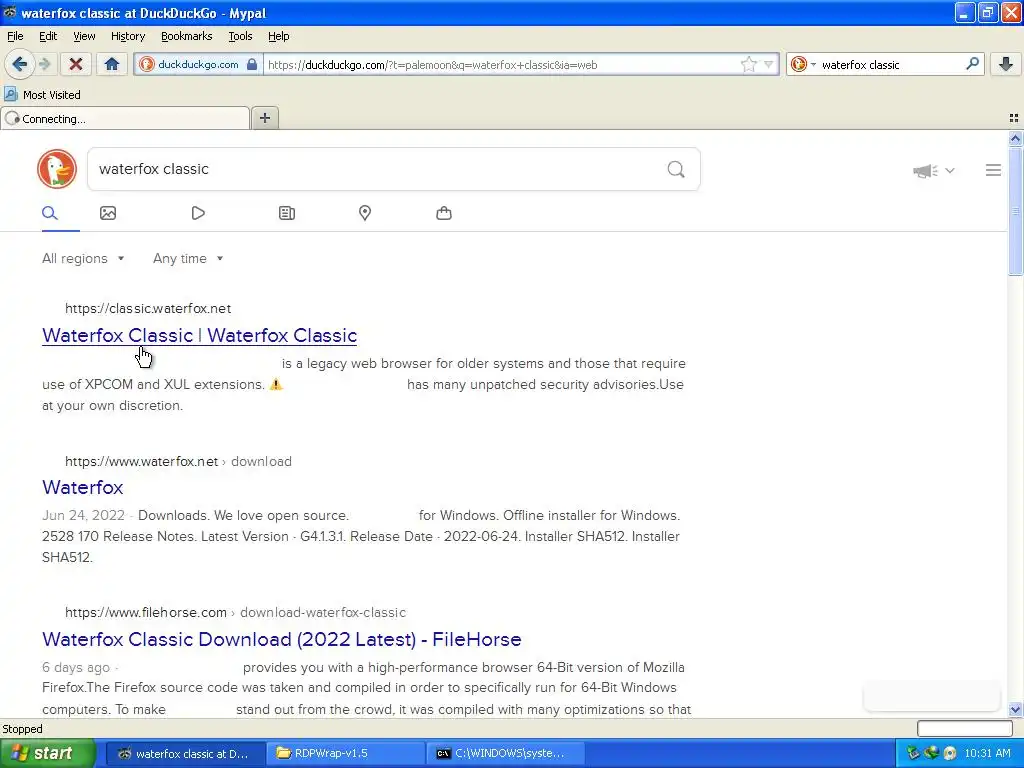
Task: Open the View menu
Action: coord(84,36)
